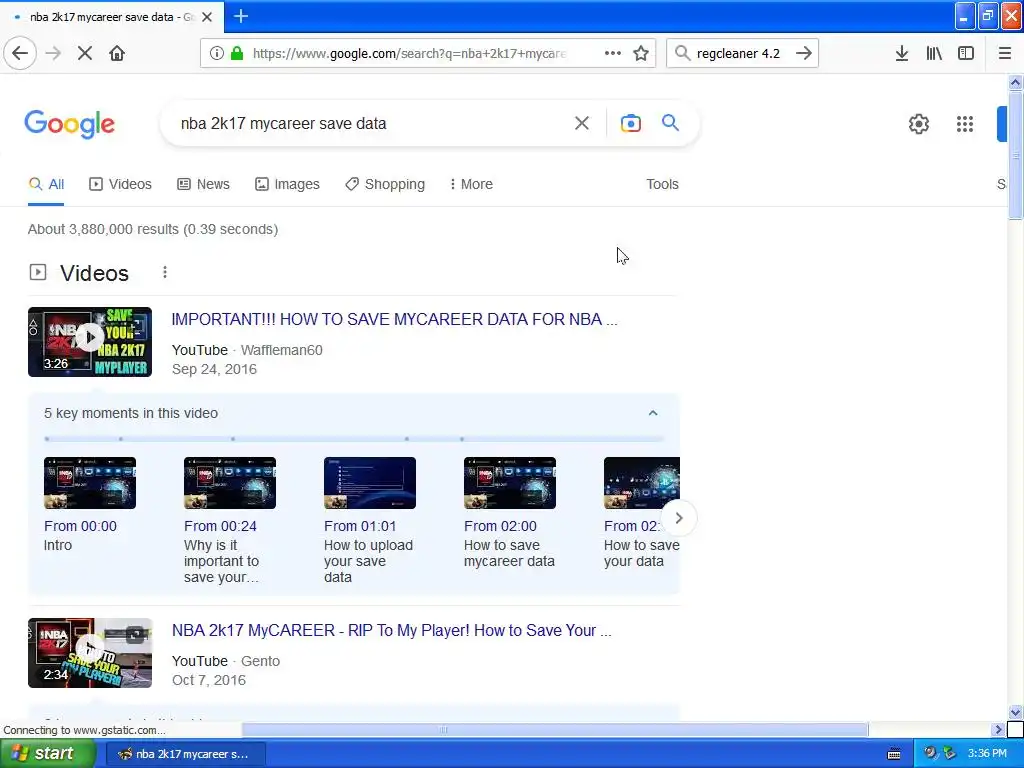Screen dimensions: 1024x768
Task: Clear the Google search query
Action: (x=582, y=123)
